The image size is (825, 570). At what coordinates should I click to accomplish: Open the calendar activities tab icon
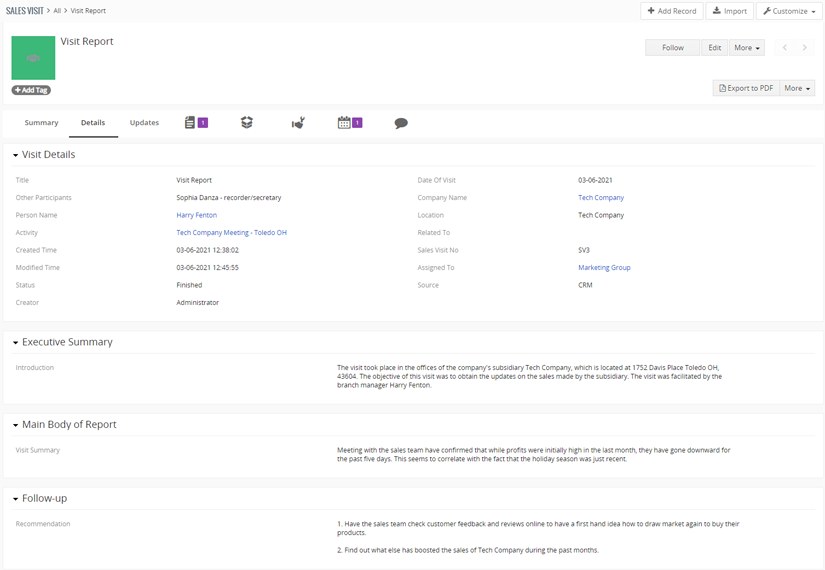coord(344,123)
